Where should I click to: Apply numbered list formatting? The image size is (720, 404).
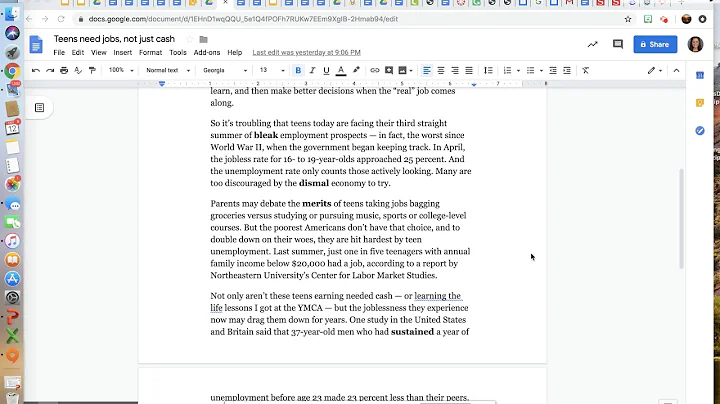tap(507, 70)
